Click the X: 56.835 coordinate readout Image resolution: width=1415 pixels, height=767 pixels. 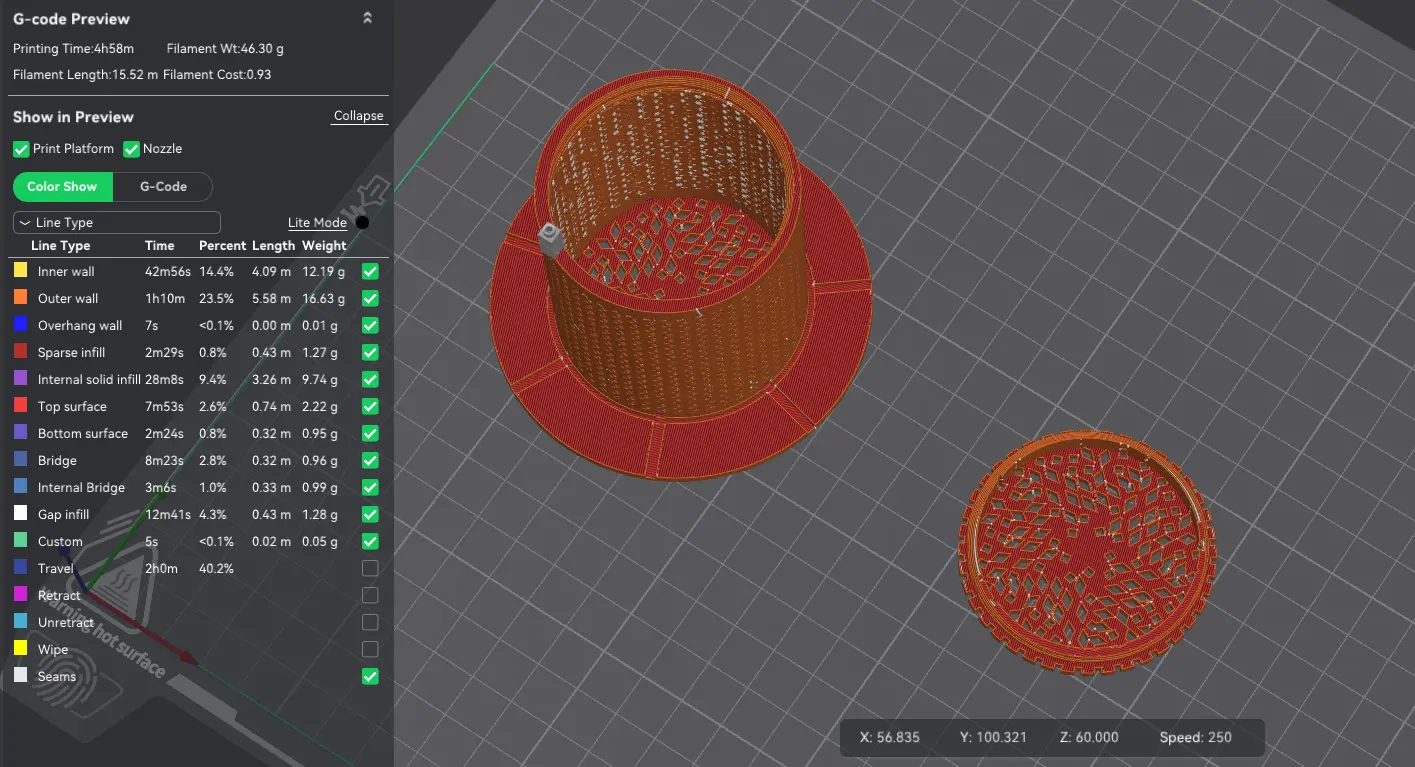(889, 738)
